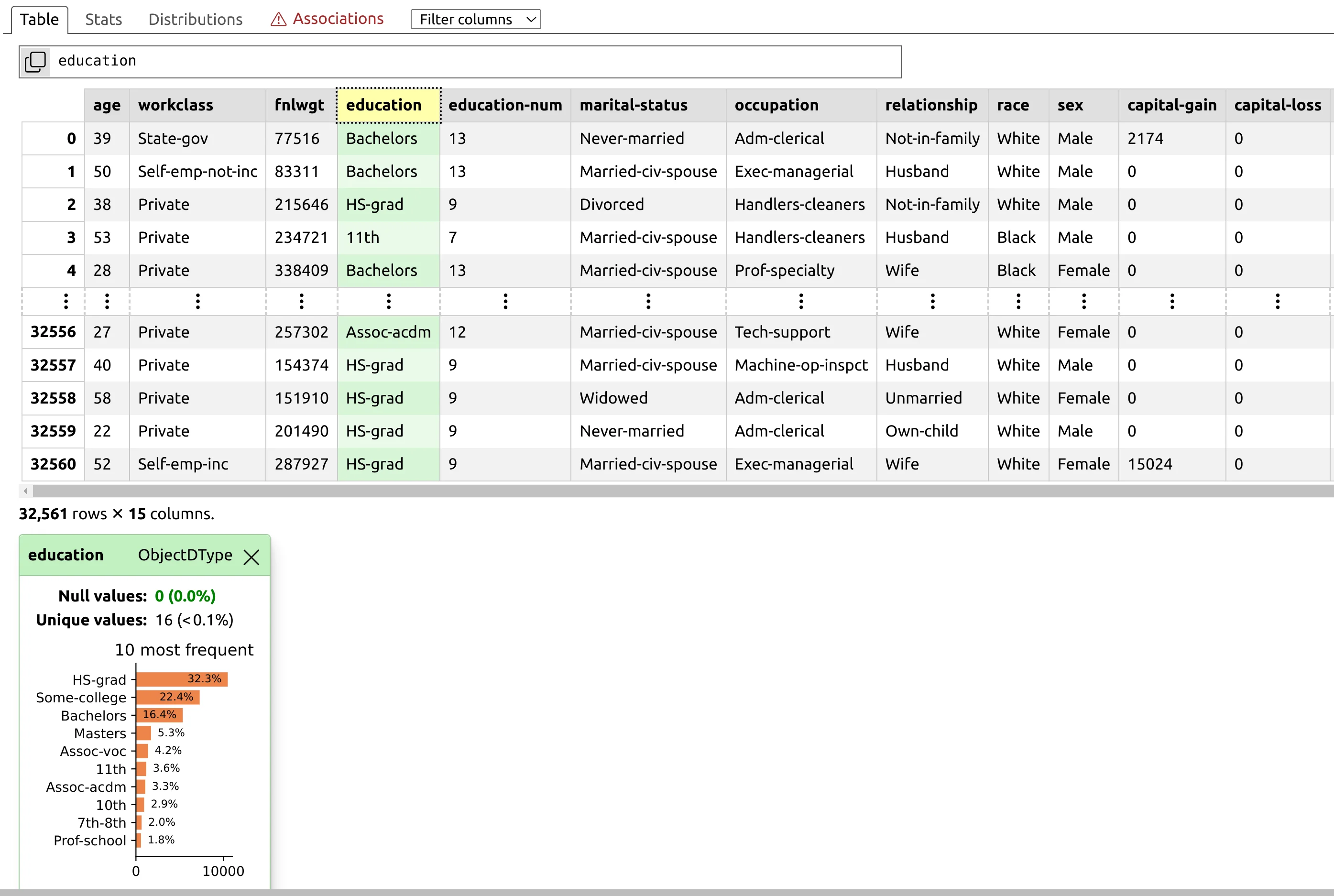This screenshot has height=896, width=1334.
Task: Click the fnlwgt value 338409
Action: coord(301,271)
